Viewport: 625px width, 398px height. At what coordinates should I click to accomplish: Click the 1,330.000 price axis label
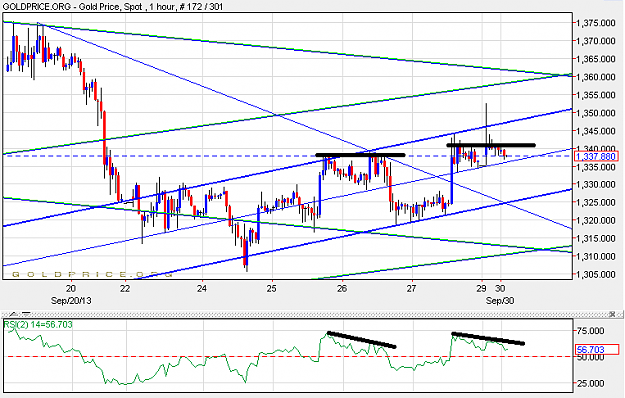tap(596, 184)
